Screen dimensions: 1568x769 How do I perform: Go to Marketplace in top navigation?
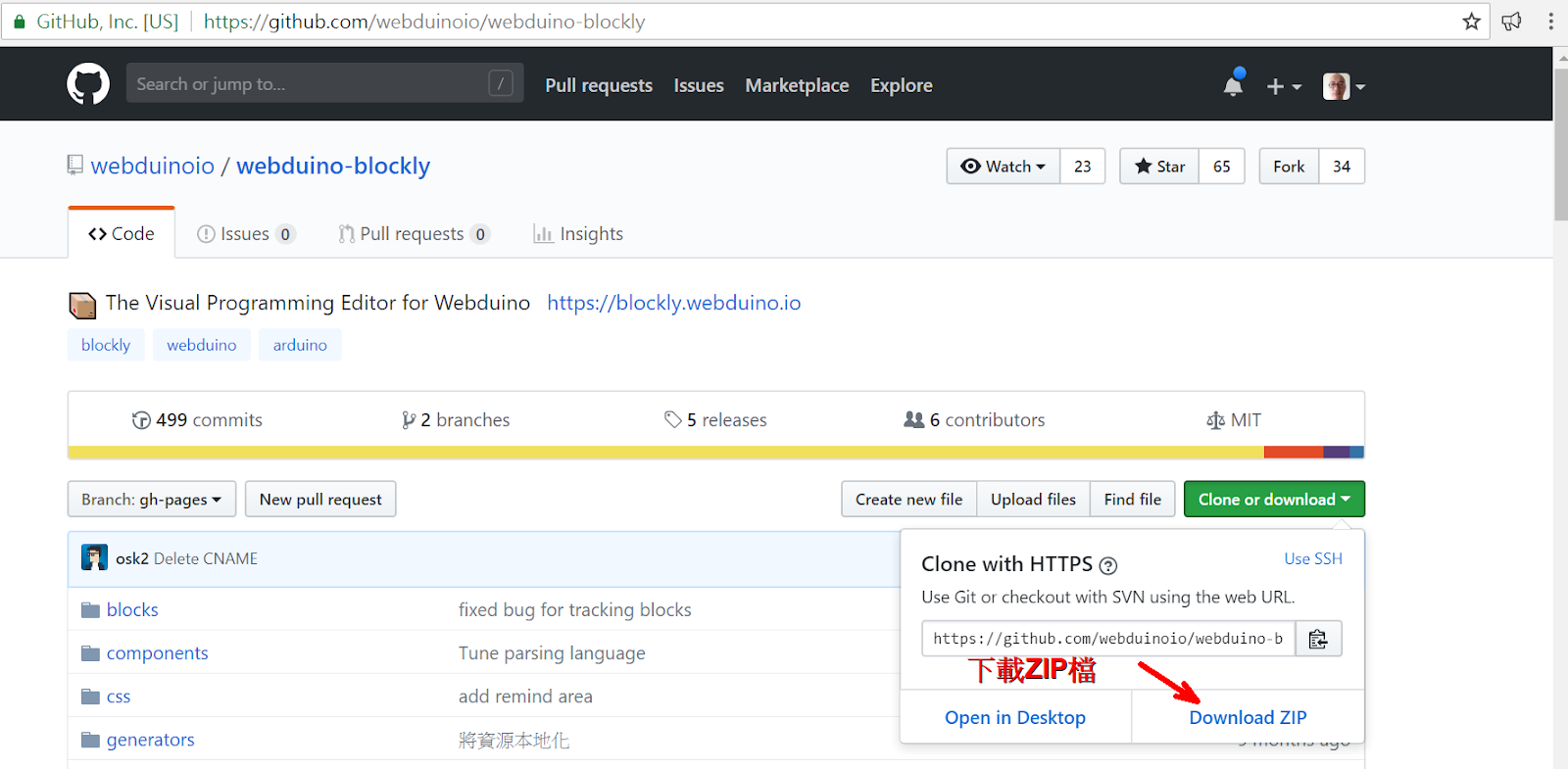coord(797,85)
